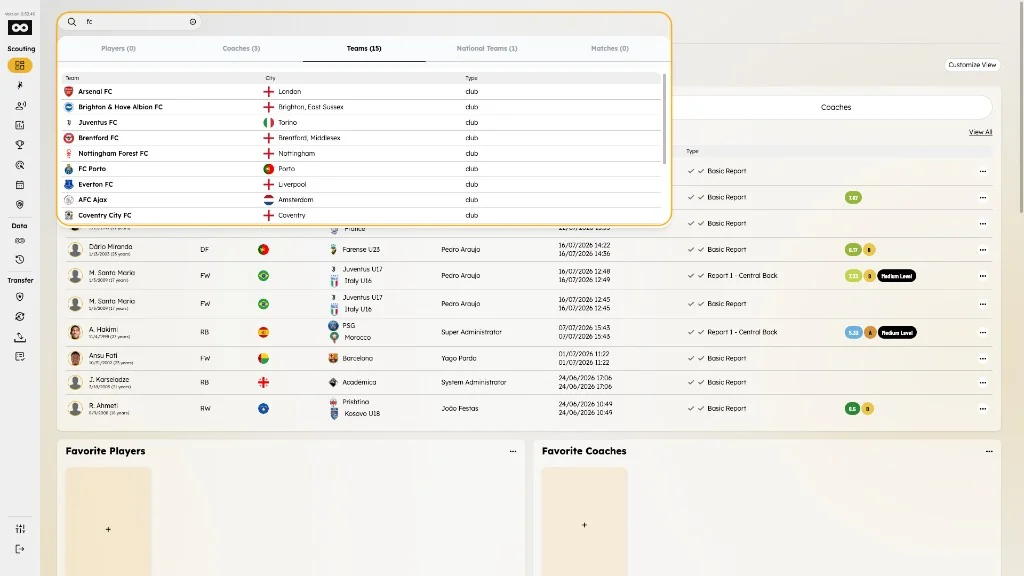This screenshot has width=1024, height=576.
Task: Open three-dot menu for Favorite Coaches
Action: 989,451
